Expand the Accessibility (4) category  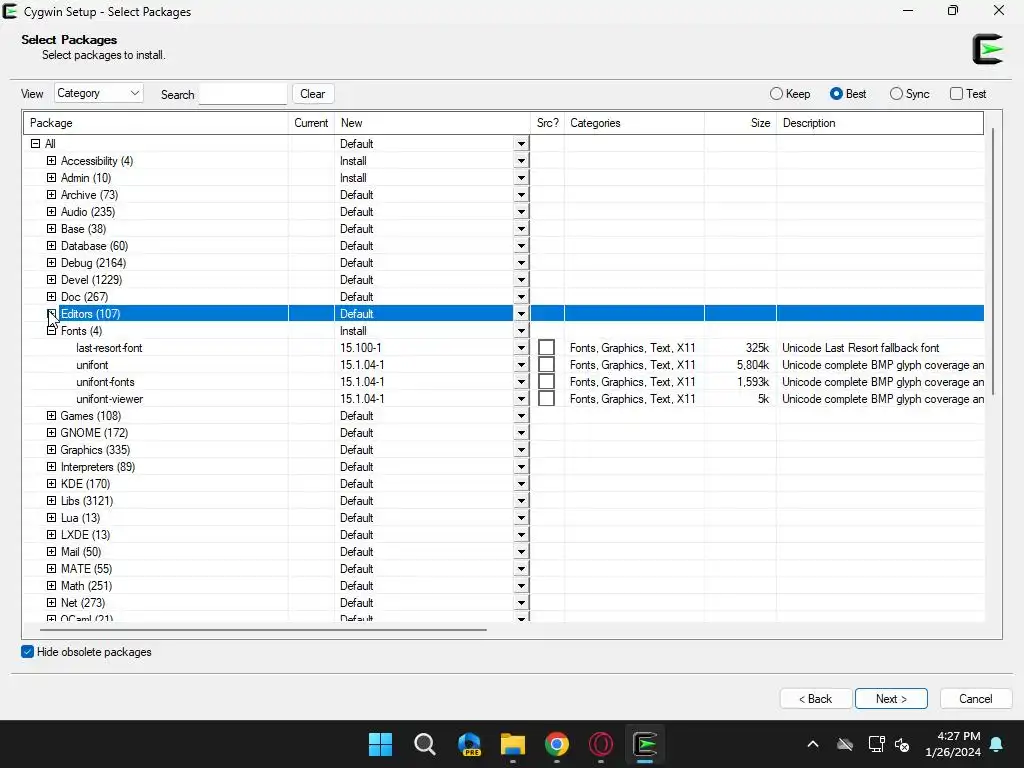click(52, 161)
